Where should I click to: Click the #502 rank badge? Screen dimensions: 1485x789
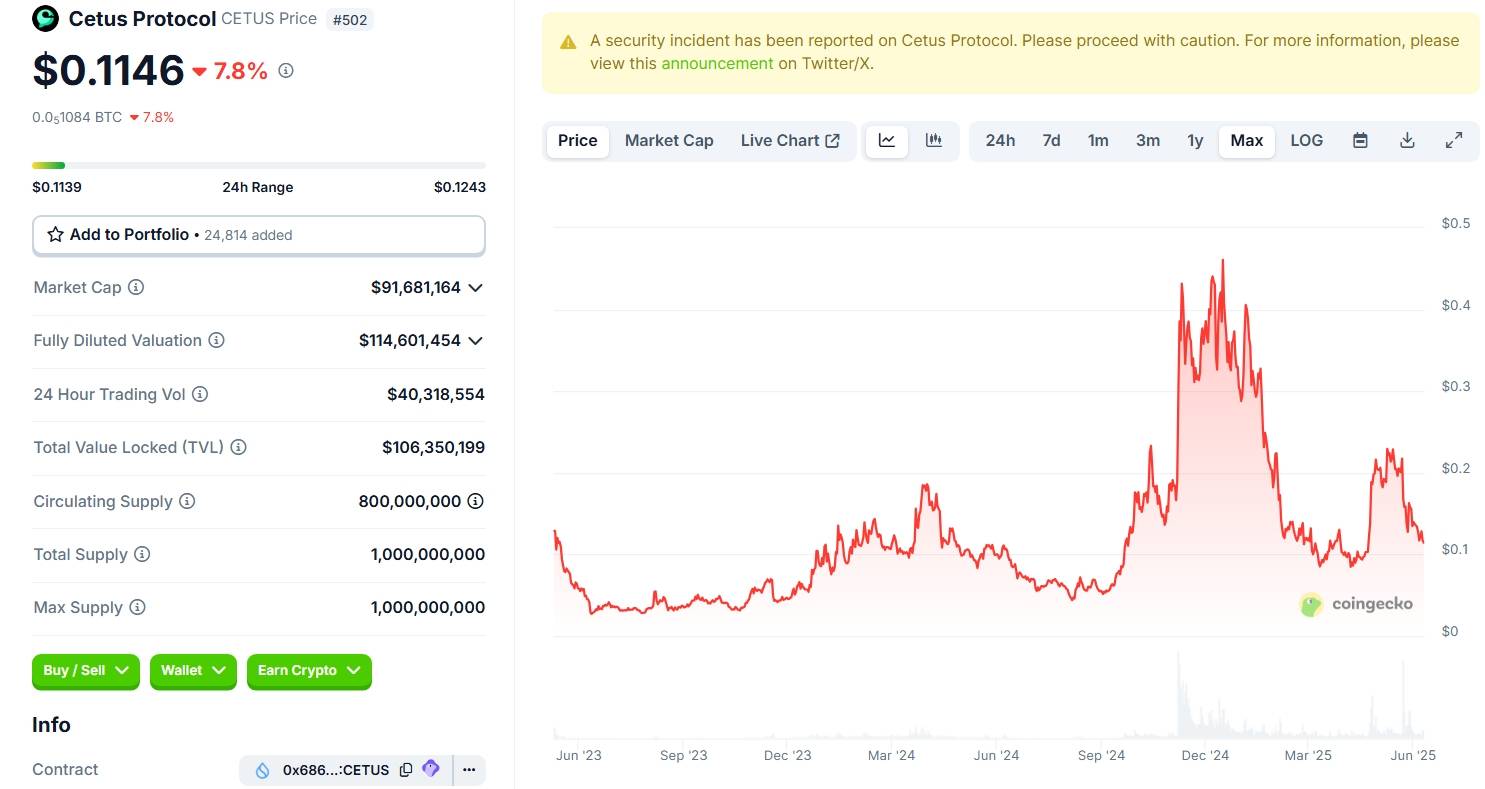tap(349, 19)
